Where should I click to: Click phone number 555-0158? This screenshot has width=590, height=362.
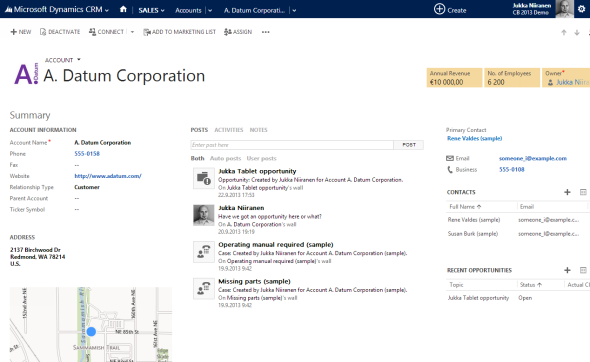[87, 154]
